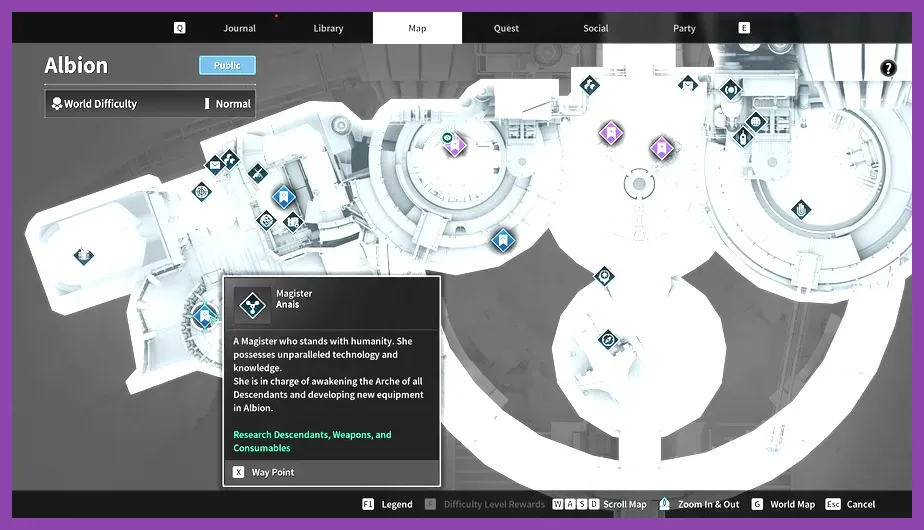The image size is (924, 530).
Task: Click the gear pin marker at the plaza's south exit
Action: (604, 275)
